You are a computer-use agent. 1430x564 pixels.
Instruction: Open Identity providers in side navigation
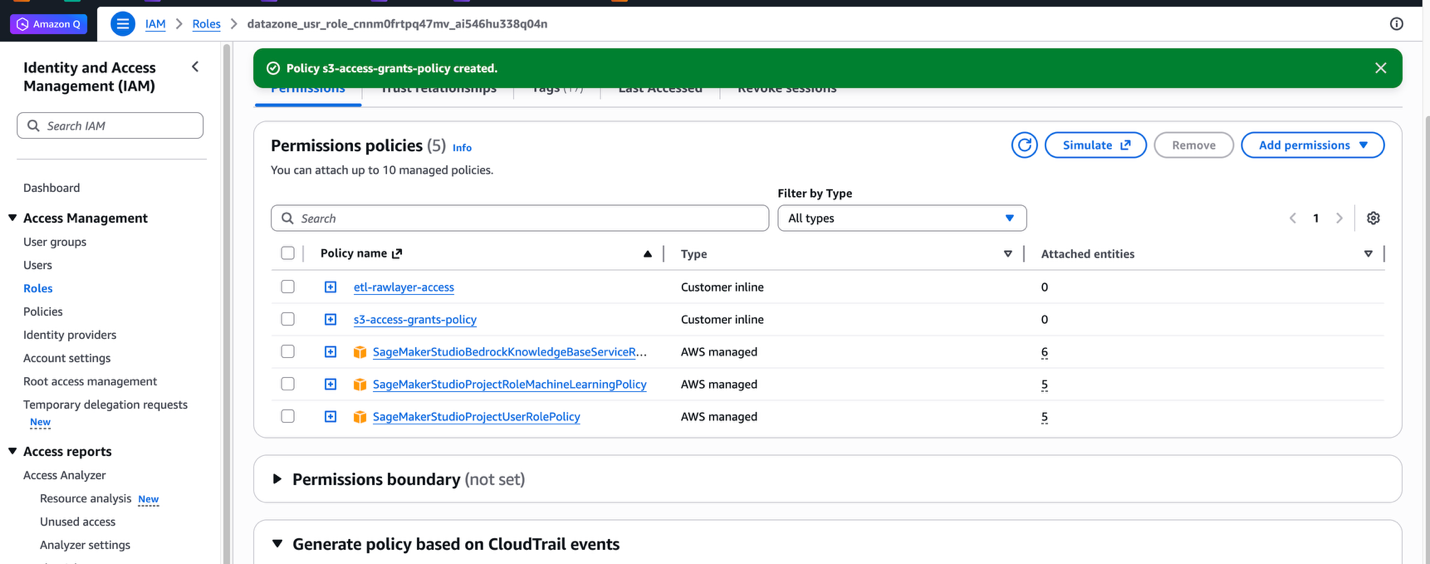(x=70, y=335)
